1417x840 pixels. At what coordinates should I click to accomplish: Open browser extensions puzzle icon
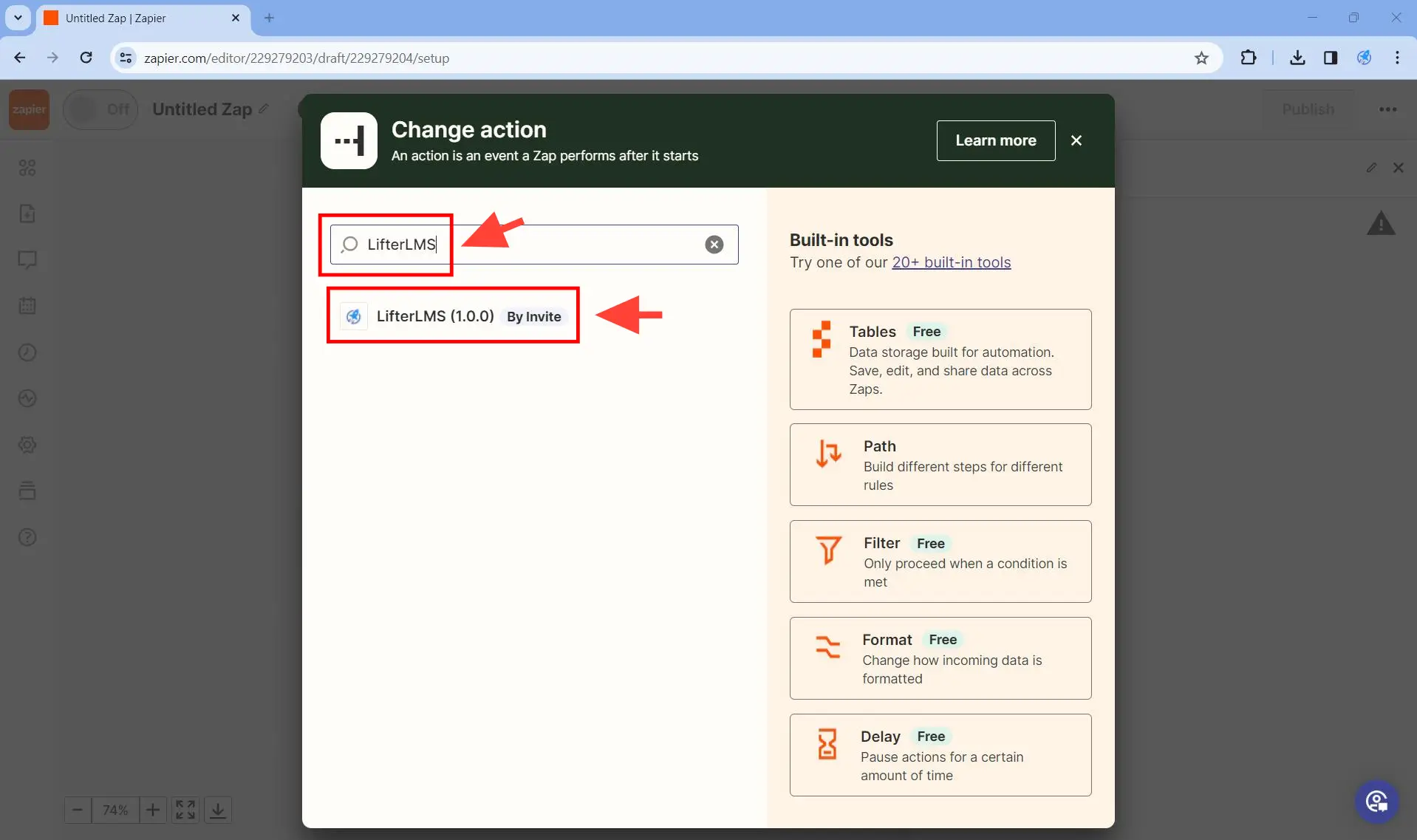[1248, 58]
